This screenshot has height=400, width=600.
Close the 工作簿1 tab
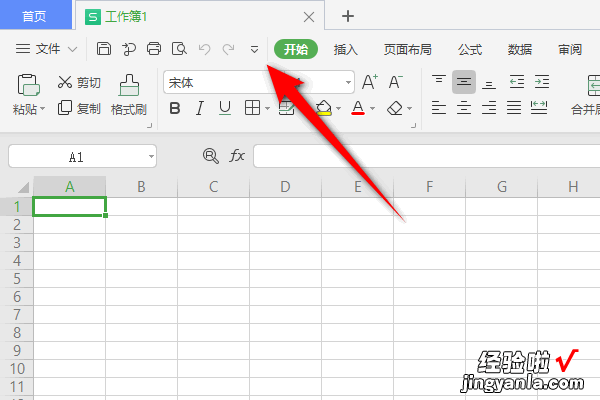(x=309, y=17)
